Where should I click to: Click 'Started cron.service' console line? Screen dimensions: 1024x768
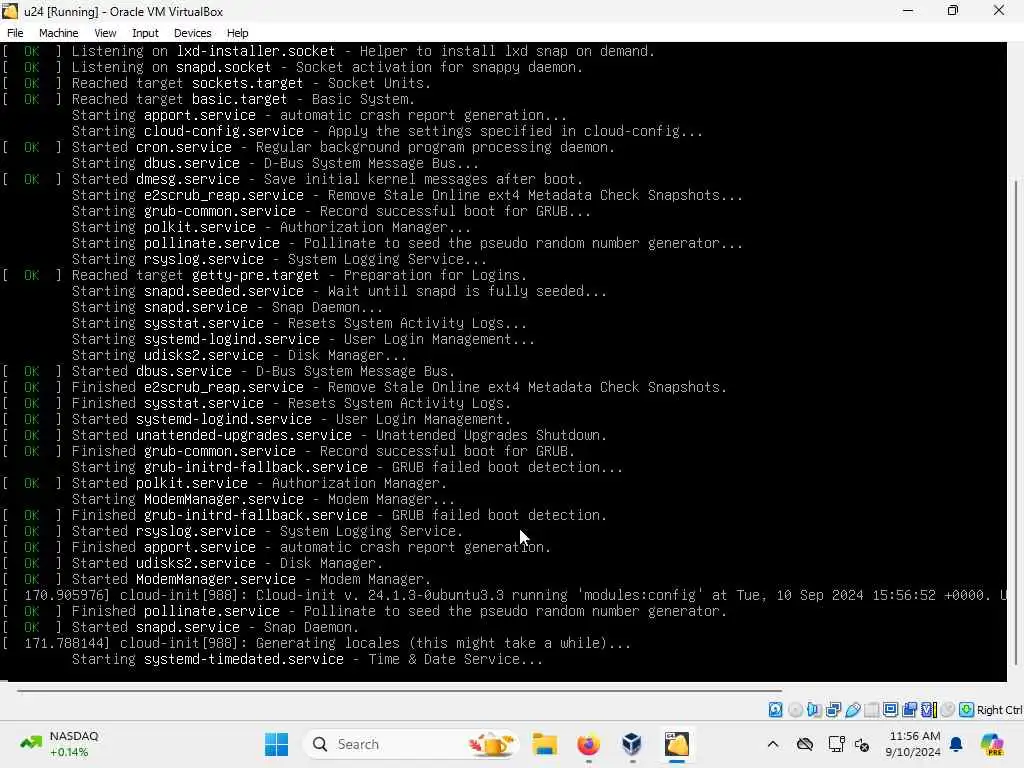[309, 147]
